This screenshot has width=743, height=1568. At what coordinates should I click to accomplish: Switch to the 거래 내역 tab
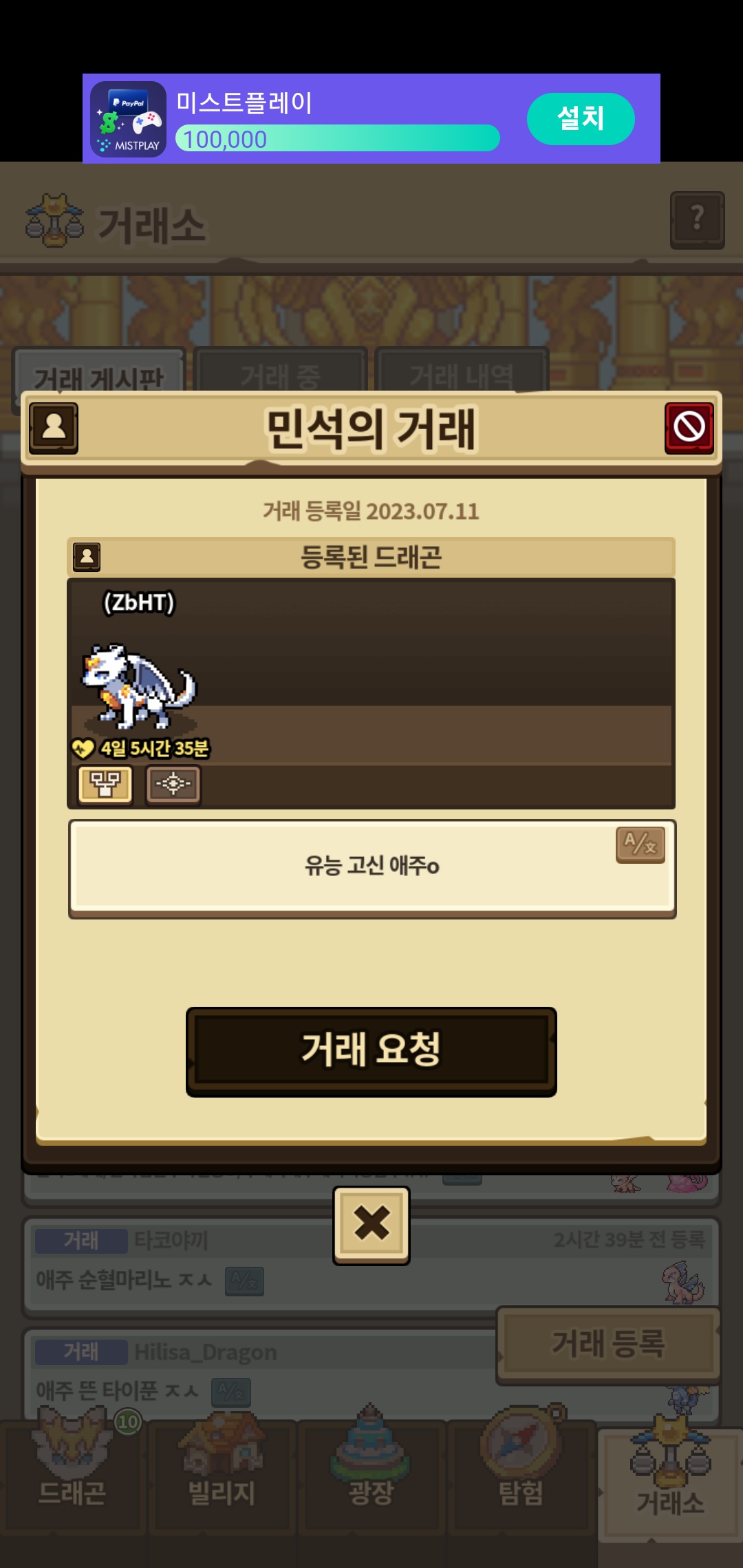point(462,375)
